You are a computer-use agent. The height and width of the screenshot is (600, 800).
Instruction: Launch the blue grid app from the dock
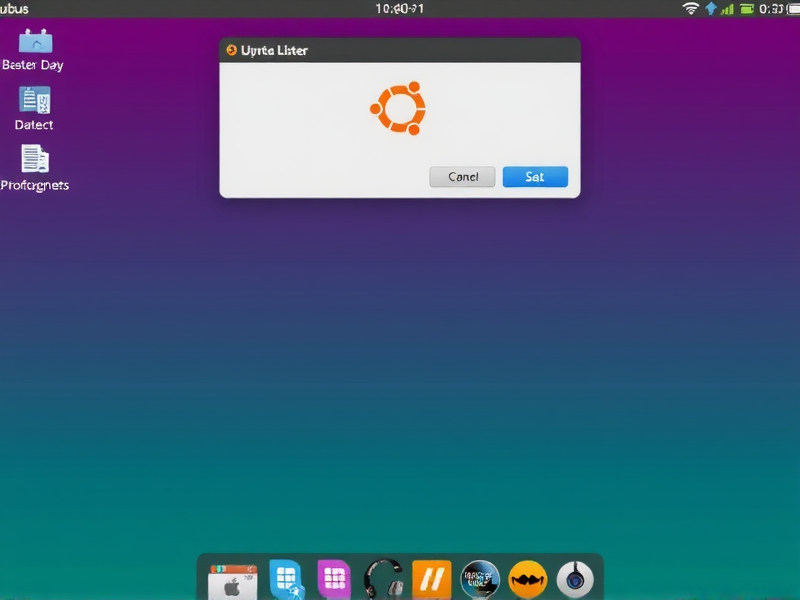point(284,577)
